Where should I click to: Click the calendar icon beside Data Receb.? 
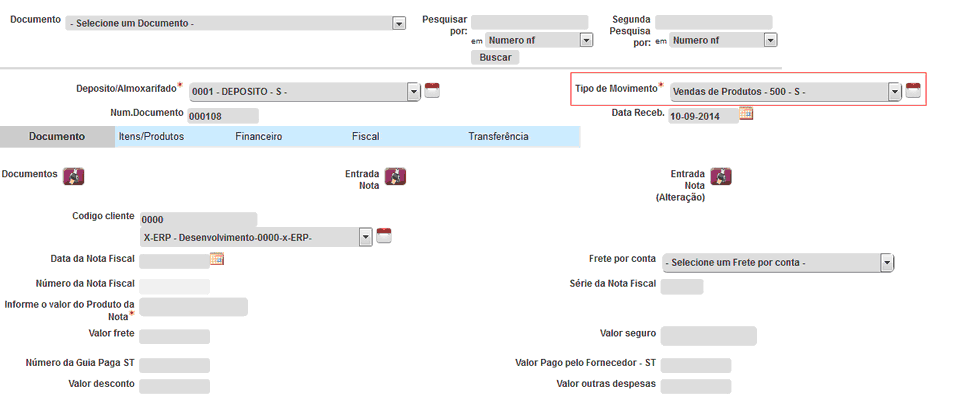746,113
